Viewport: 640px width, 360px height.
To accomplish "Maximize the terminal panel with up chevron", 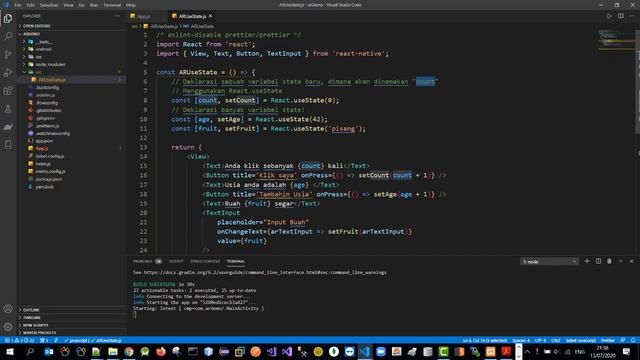I will pos(620,261).
